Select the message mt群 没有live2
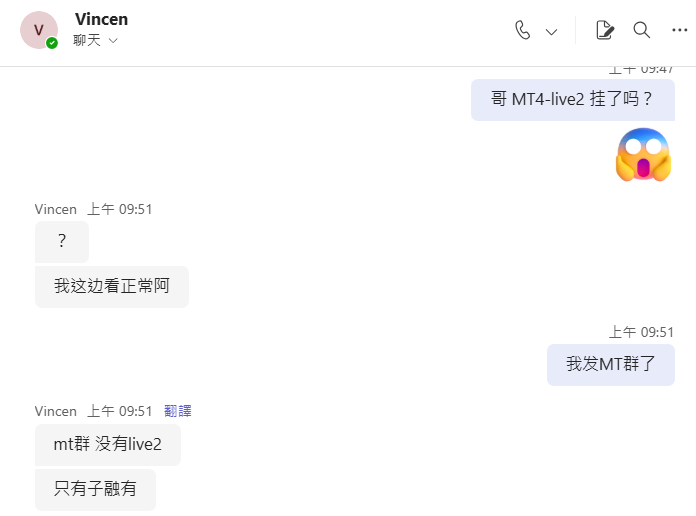The image size is (696, 516). [x=108, y=445]
